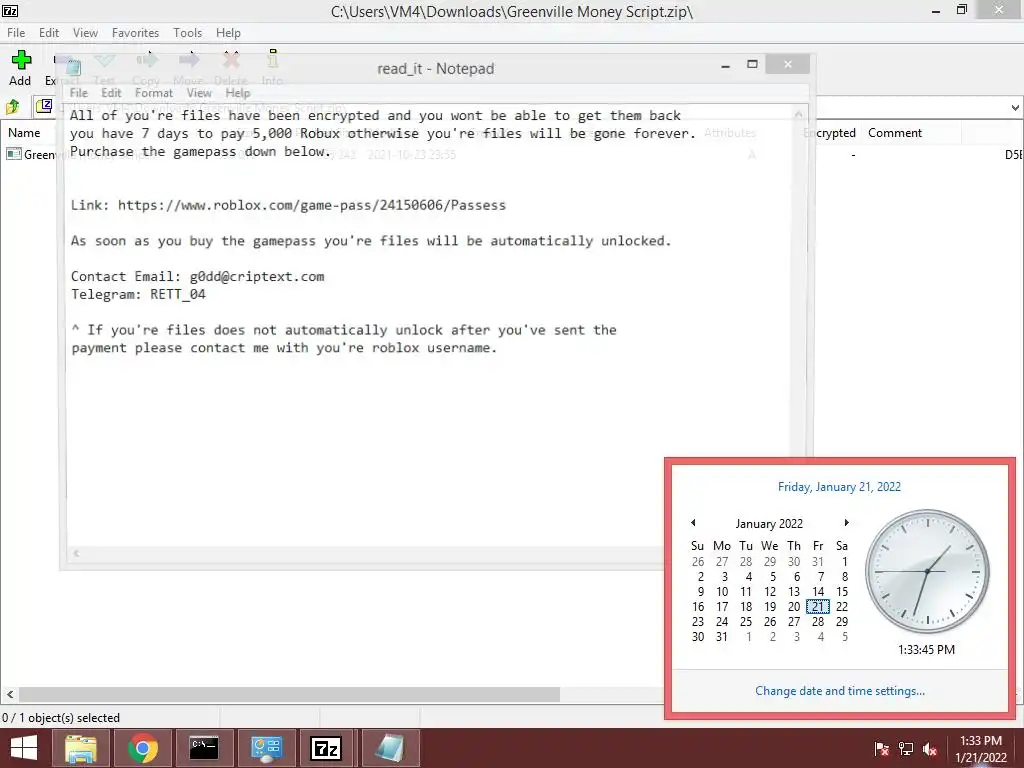The width and height of the screenshot is (1024, 768).
Task: Open the 7-Zip Tools menu
Action: (x=187, y=33)
